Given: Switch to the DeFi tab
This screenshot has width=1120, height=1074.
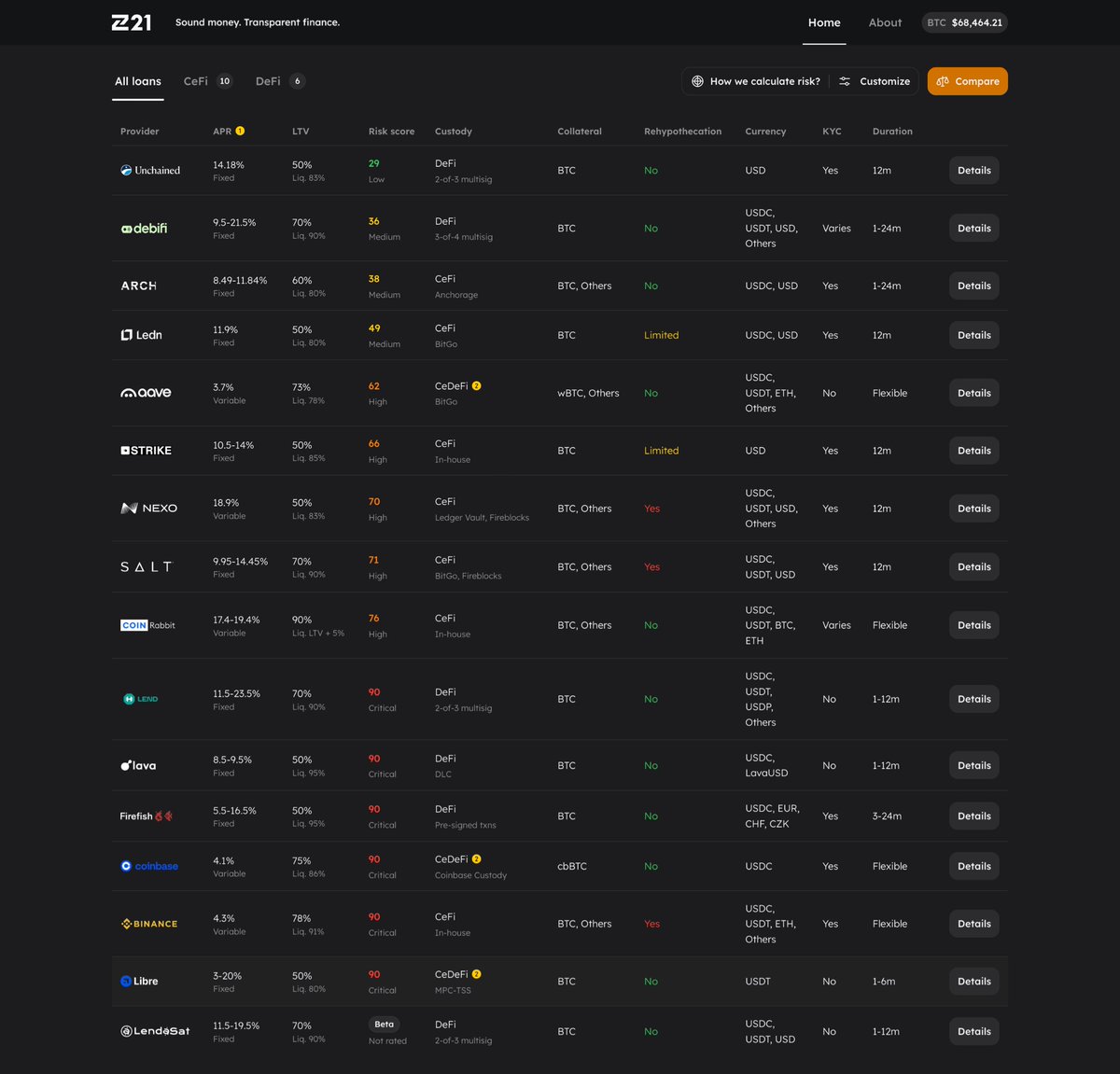Looking at the screenshot, I should point(280,81).
